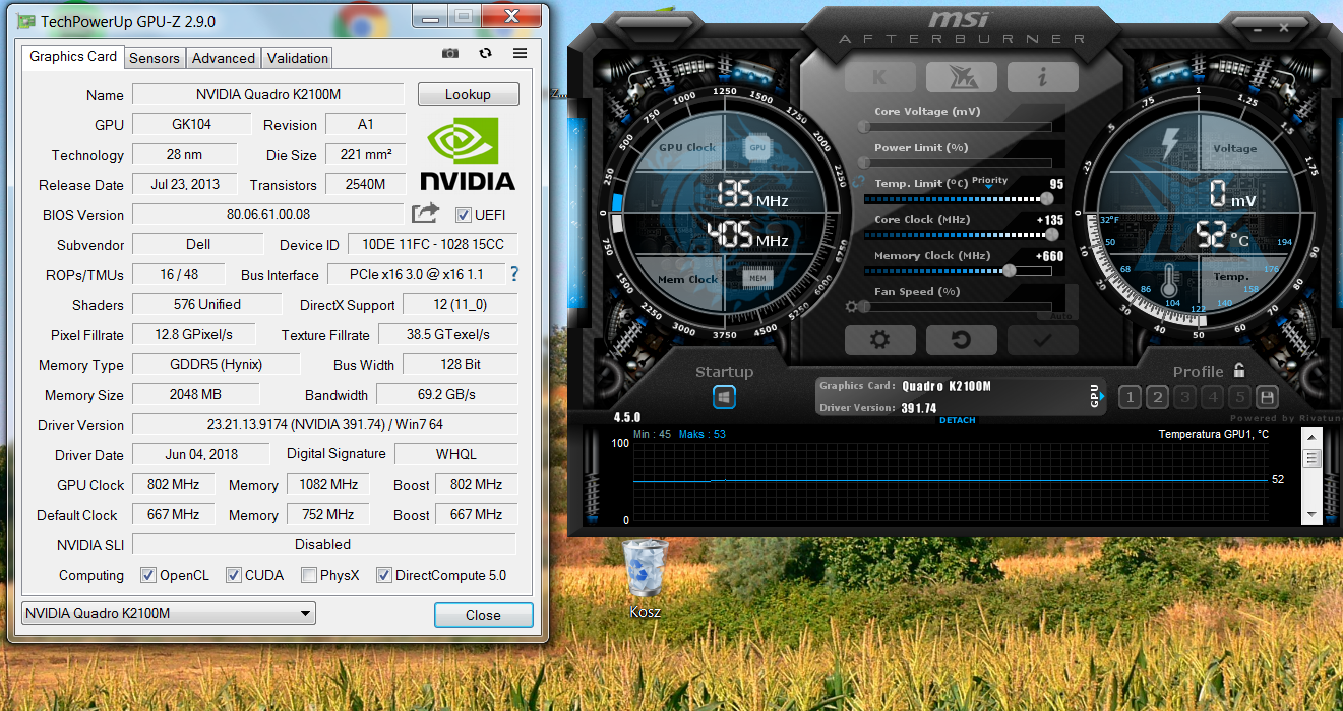Open the Validation tab
The height and width of the screenshot is (711, 1343).
[x=297, y=58]
